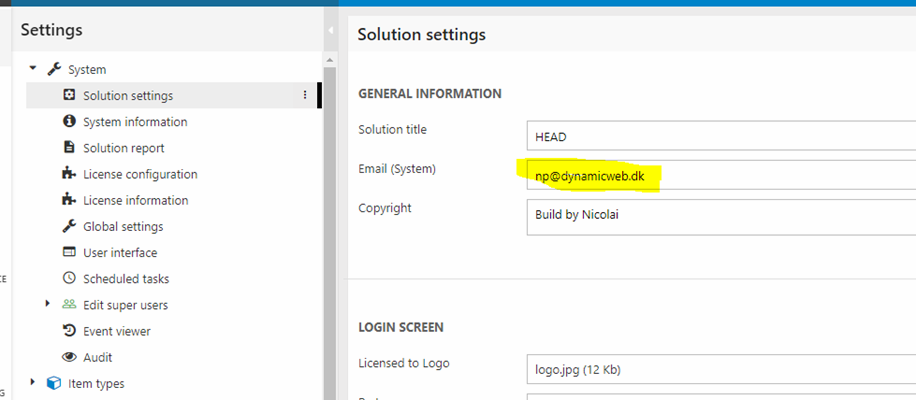Click the User interface window icon
The width and height of the screenshot is (916, 400).
69,252
